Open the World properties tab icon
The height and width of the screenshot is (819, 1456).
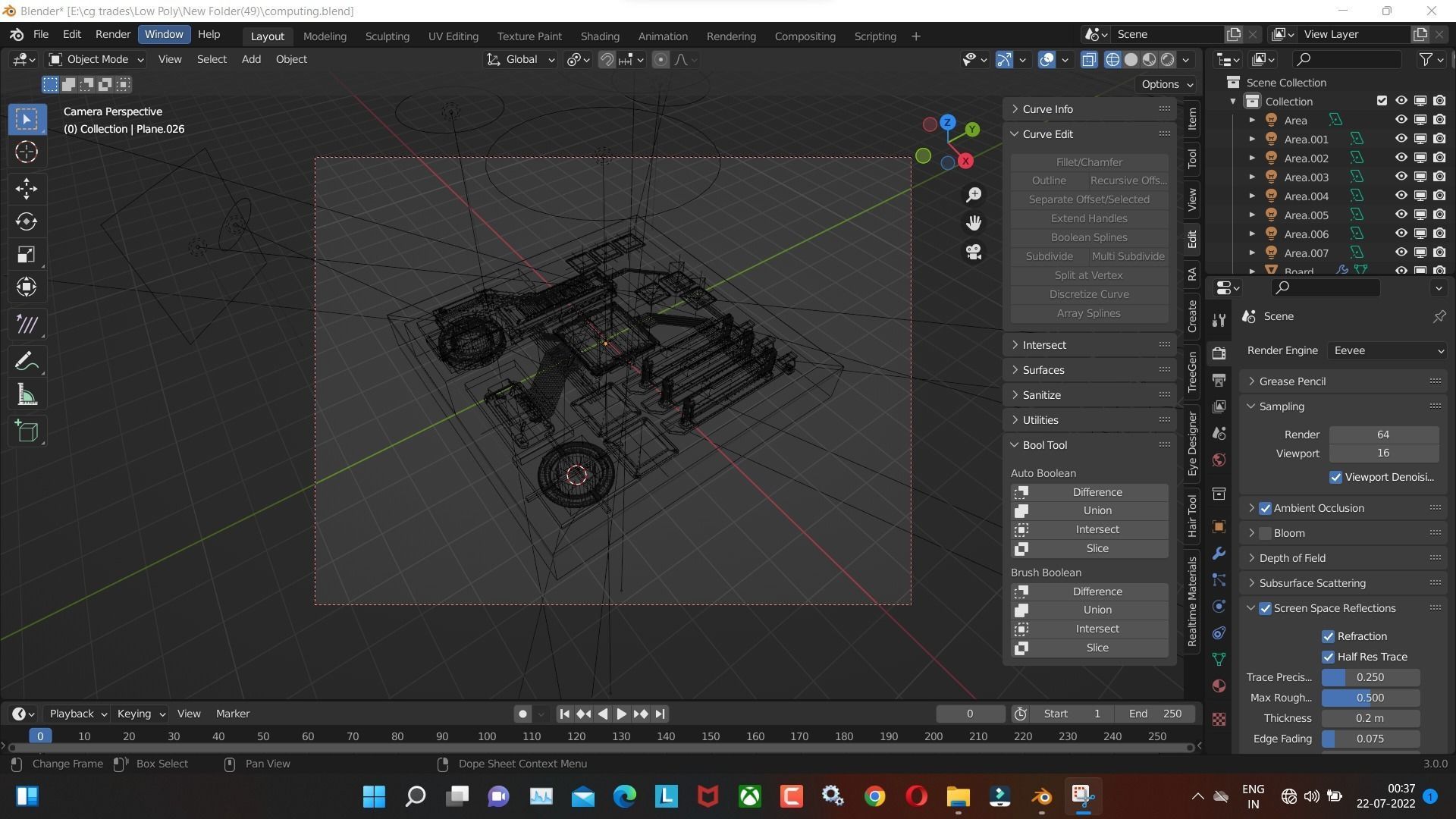[x=1219, y=460]
